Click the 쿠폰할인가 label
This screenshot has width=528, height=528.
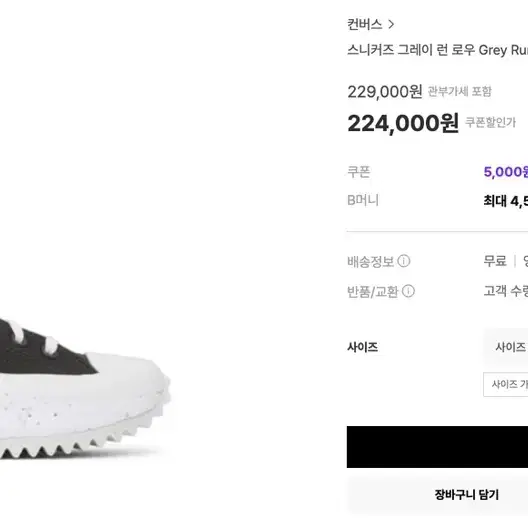[491, 122]
